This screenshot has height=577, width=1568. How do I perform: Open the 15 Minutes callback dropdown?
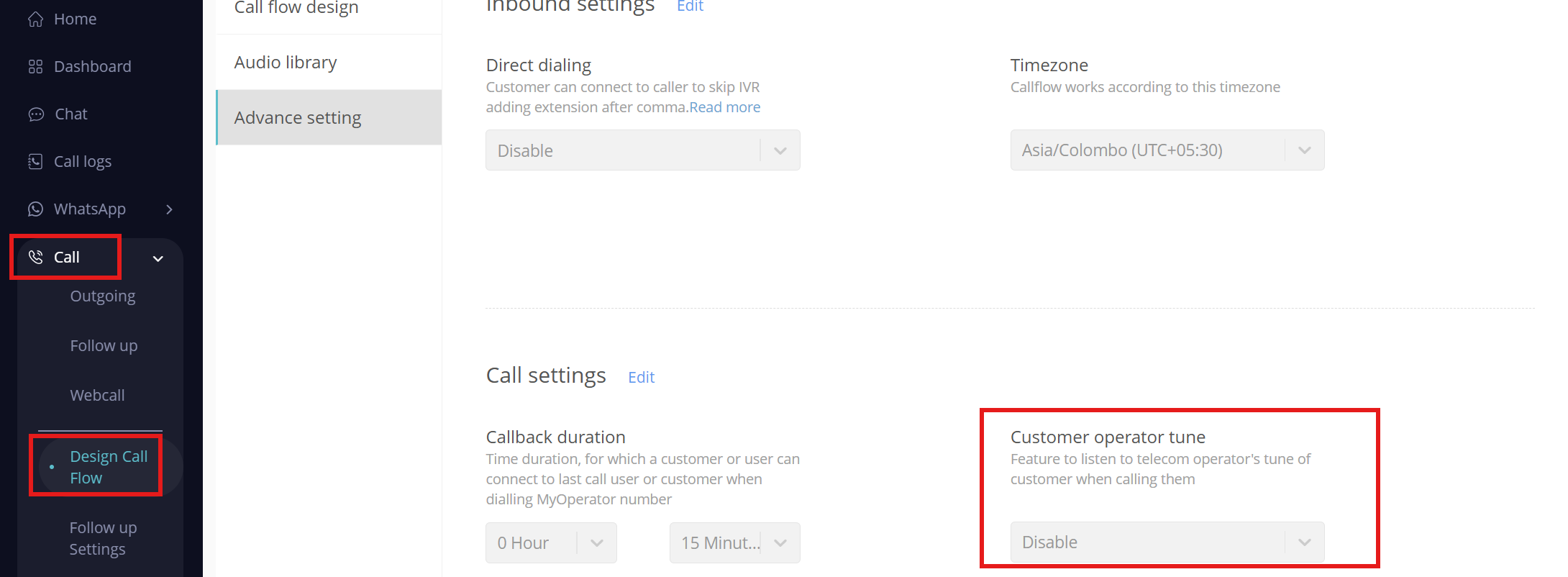point(734,543)
